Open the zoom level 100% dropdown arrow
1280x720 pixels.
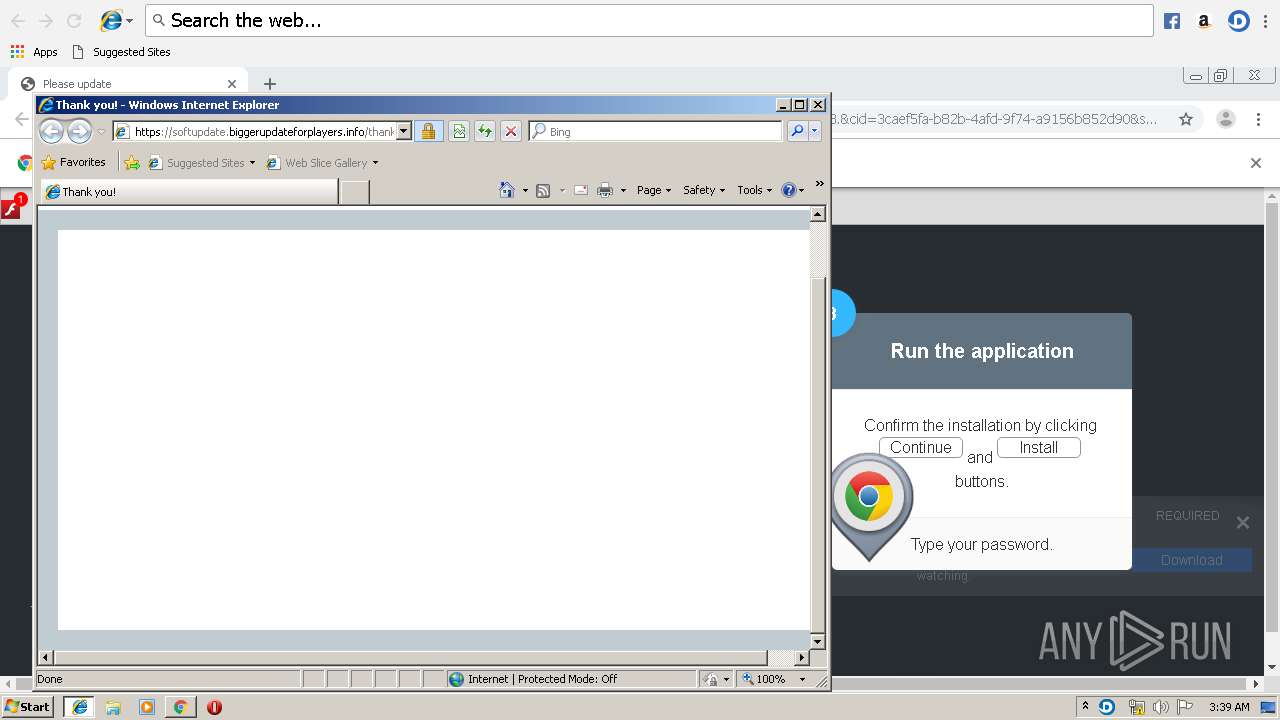point(802,679)
